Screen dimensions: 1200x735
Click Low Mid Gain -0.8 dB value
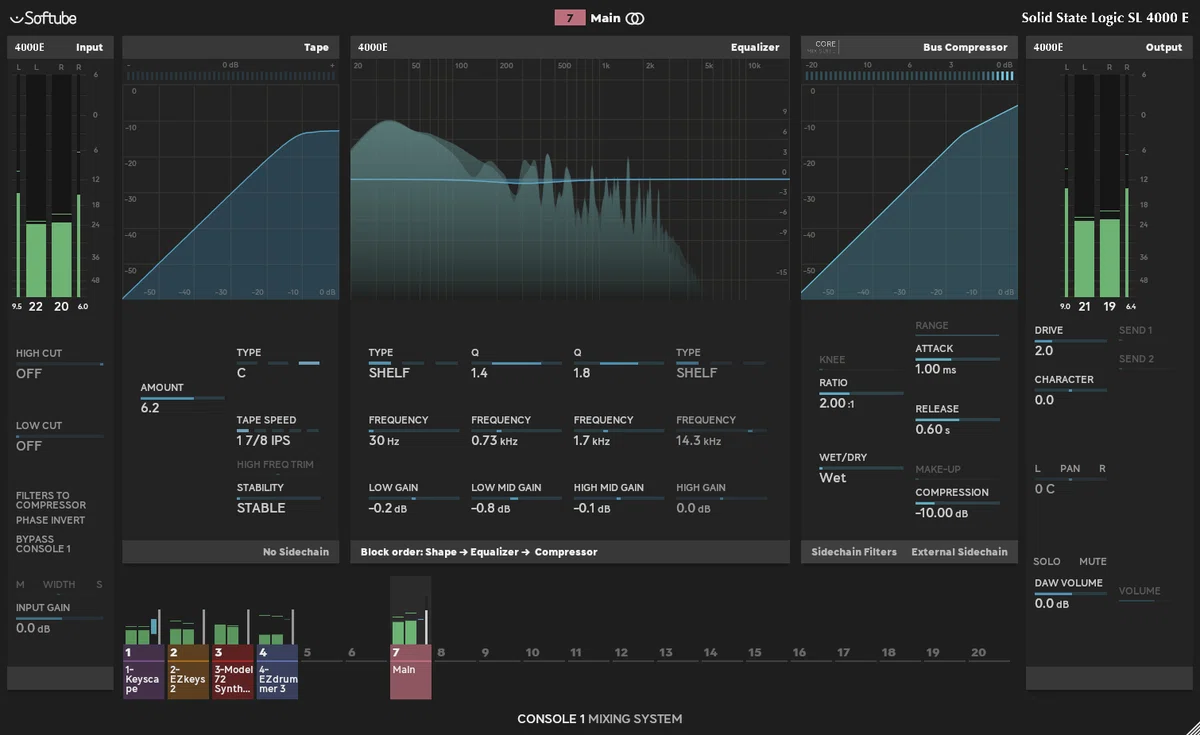pyautogui.click(x=492, y=508)
